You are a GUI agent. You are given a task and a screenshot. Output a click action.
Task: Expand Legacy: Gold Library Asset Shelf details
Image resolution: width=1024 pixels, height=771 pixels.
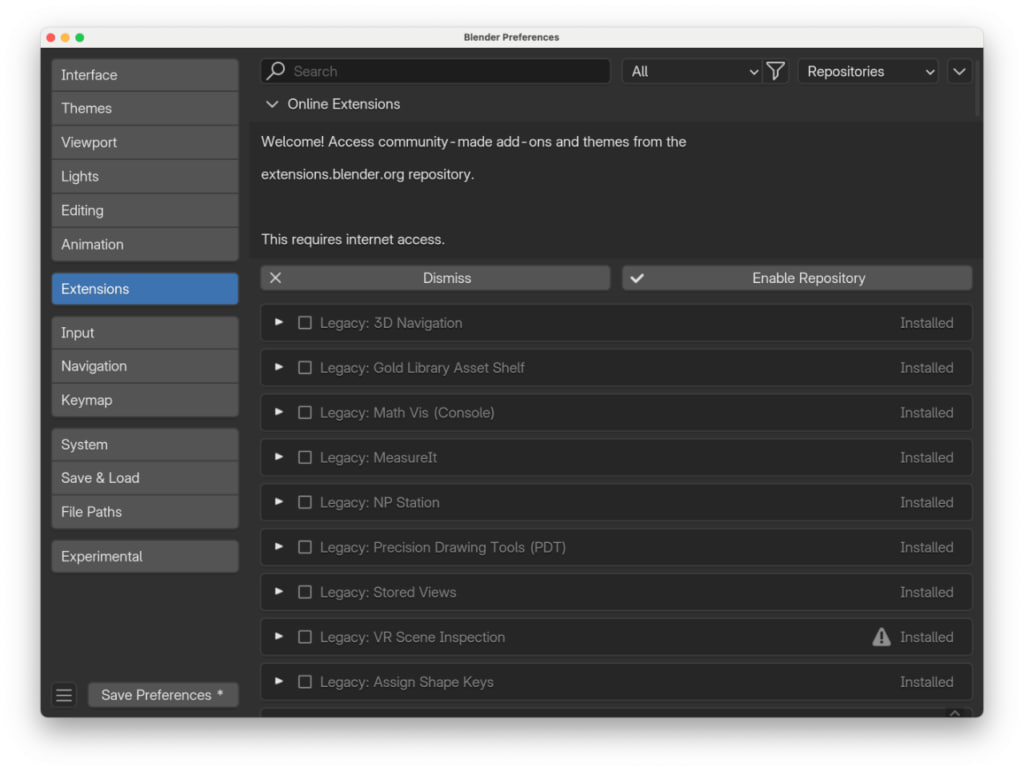tap(279, 368)
